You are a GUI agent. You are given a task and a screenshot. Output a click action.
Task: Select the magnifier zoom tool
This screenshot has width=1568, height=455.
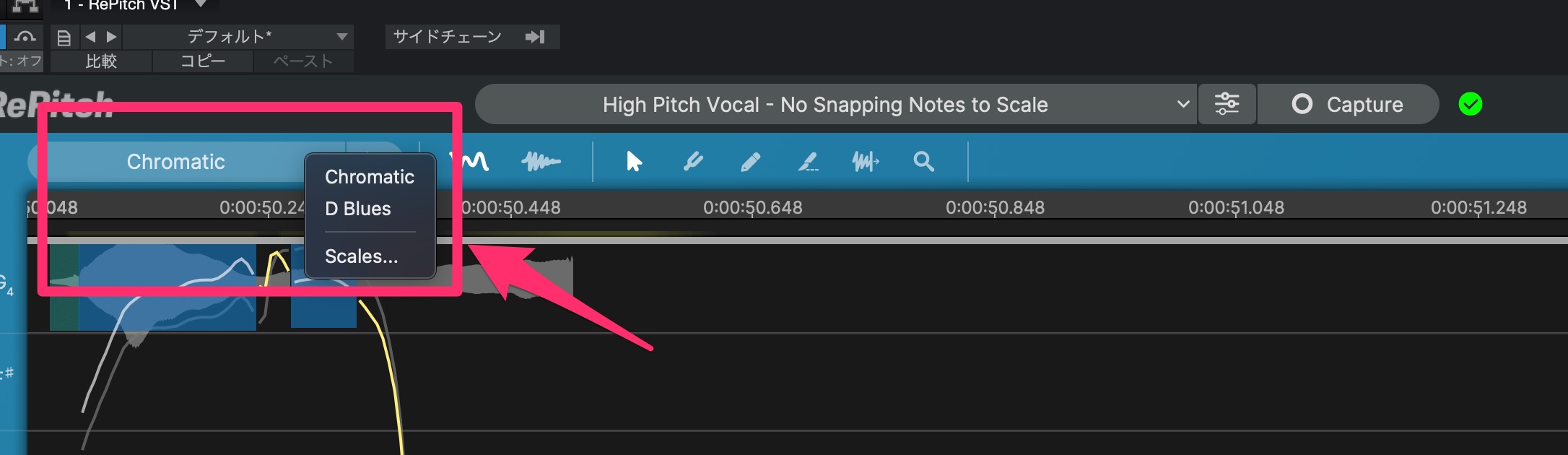pyautogui.click(x=923, y=162)
